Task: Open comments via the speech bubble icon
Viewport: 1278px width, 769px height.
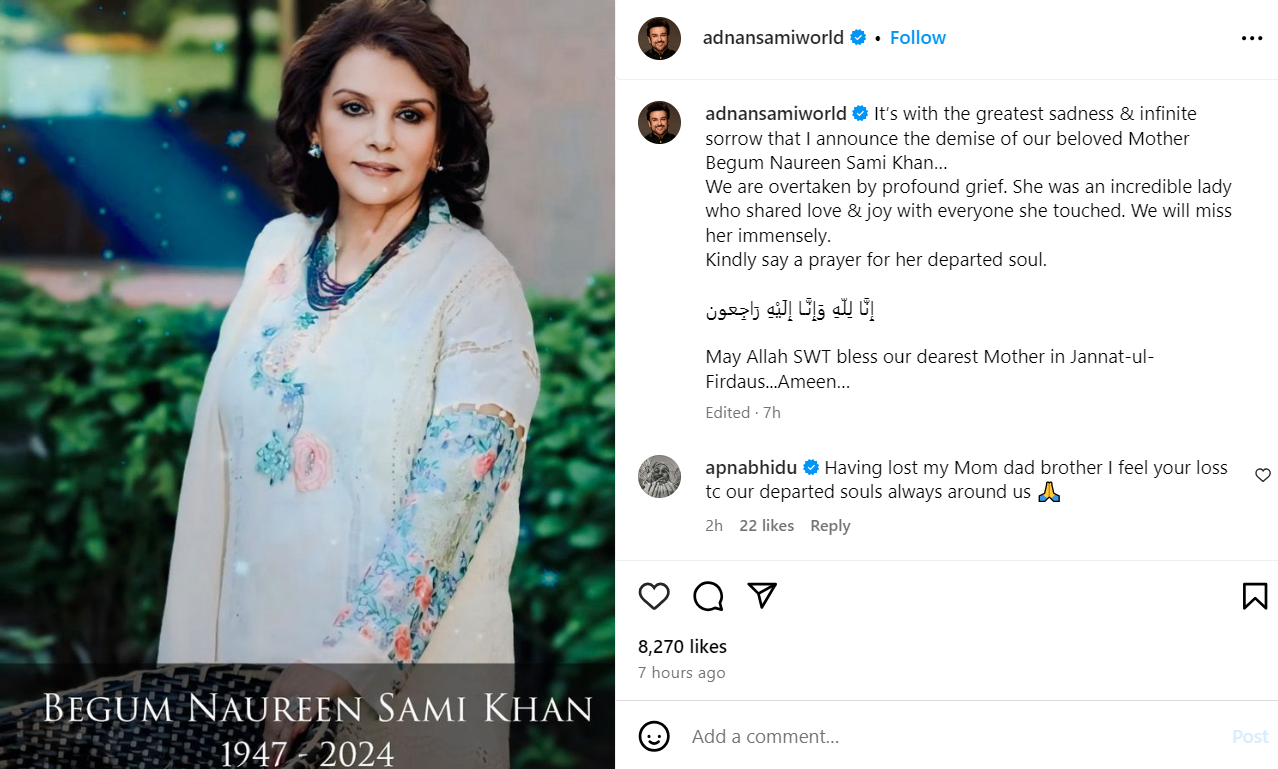Action: point(708,596)
